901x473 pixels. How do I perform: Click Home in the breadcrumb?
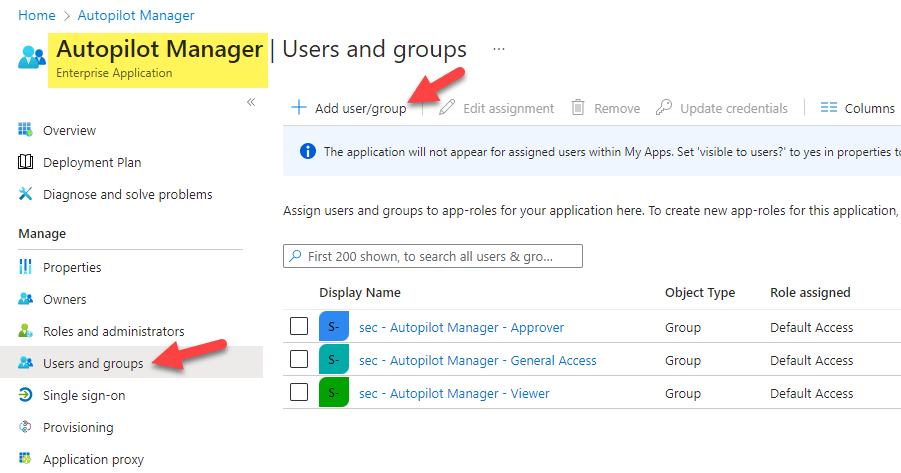(37, 15)
